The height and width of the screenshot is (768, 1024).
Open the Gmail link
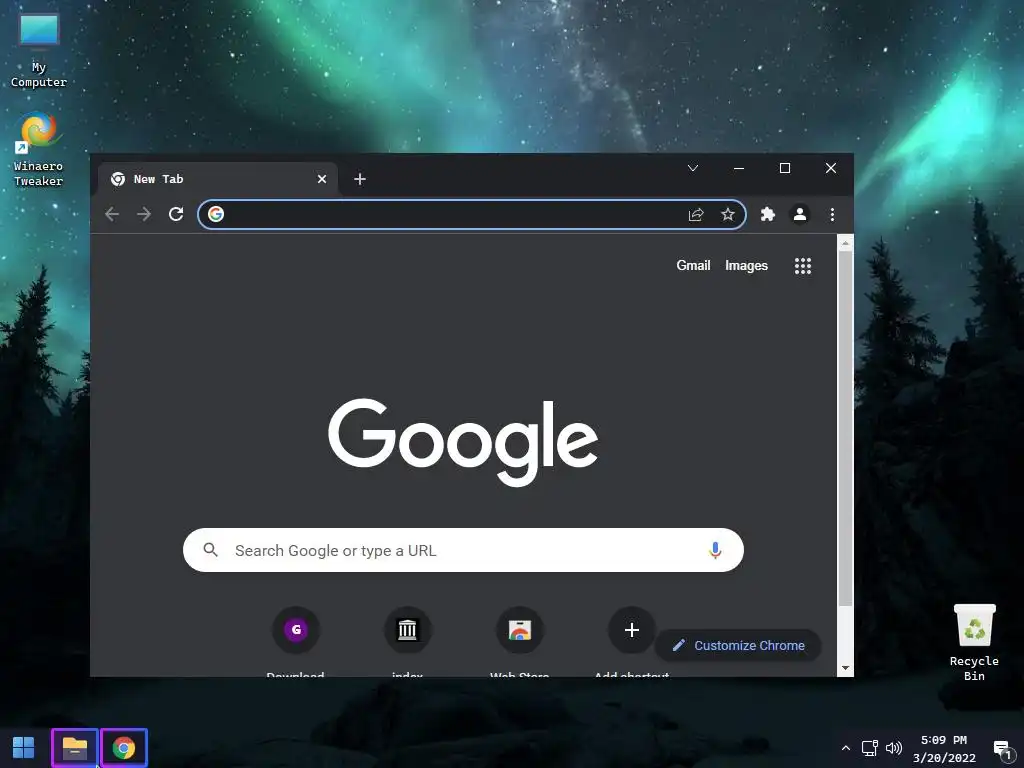coord(693,265)
